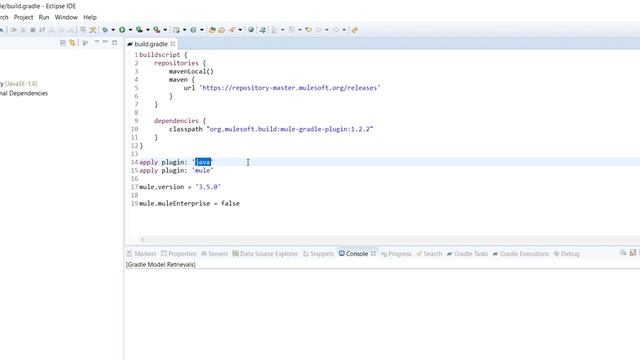Switch to the Debug tab
Viewport: 640px width, 360px height.
click(x=567, y=253)
